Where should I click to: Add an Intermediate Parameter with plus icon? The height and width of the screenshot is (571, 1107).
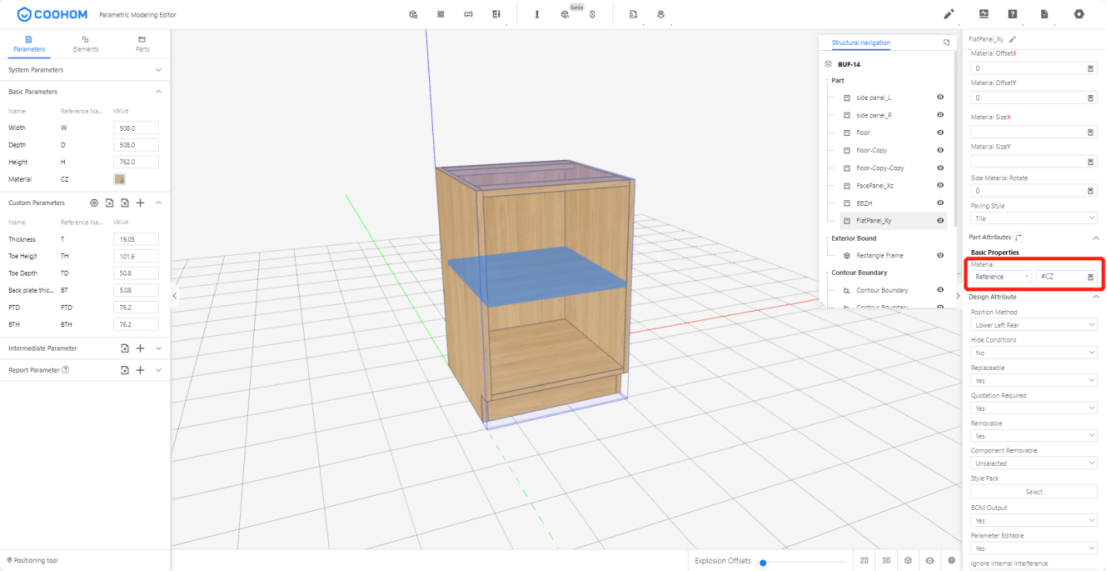tap(141, 348)
